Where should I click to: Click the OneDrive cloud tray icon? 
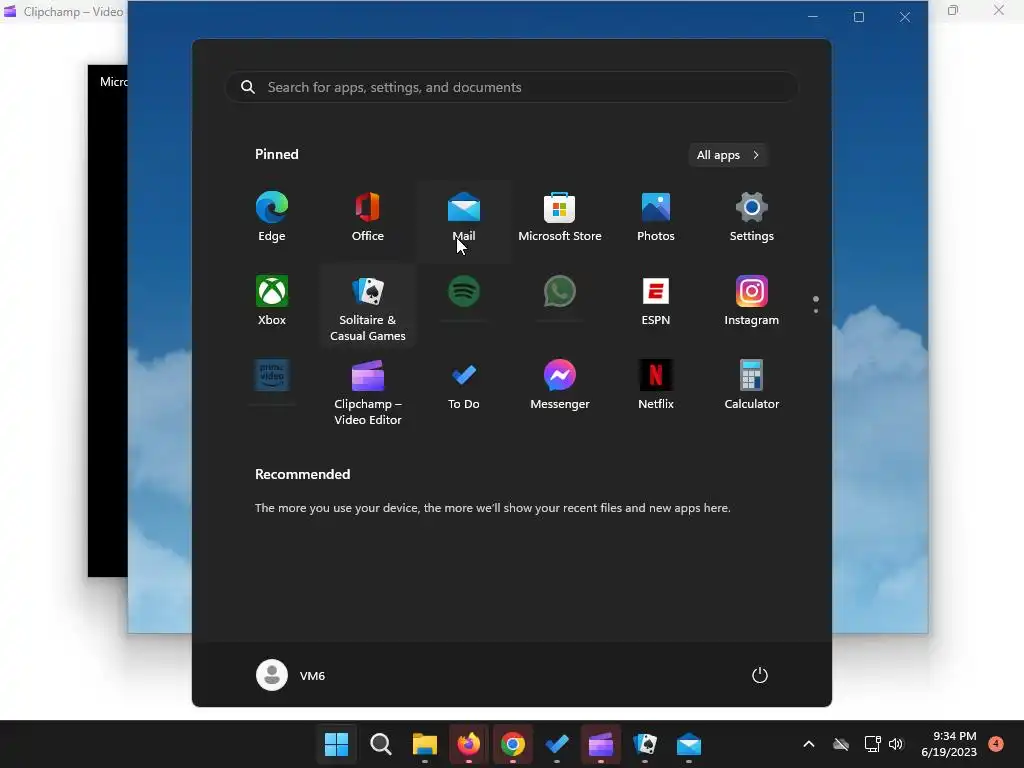click(841, 744)
